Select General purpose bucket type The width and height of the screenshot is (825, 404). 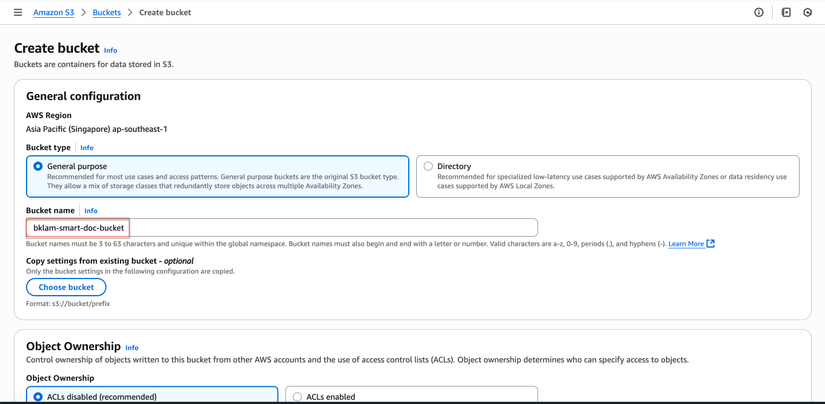point(38,166)
